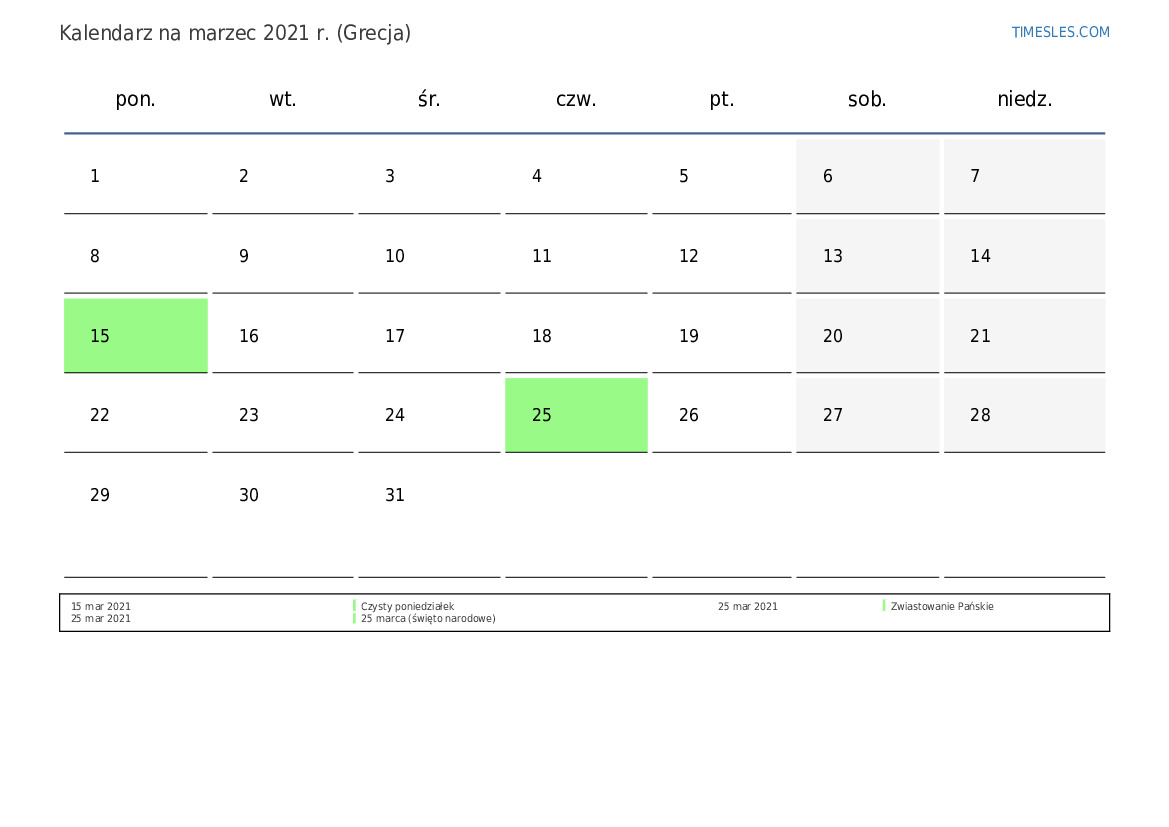Click day 9 in the calendar
Viewport: 1169px width, 827px height.
[x=283, y=256]
